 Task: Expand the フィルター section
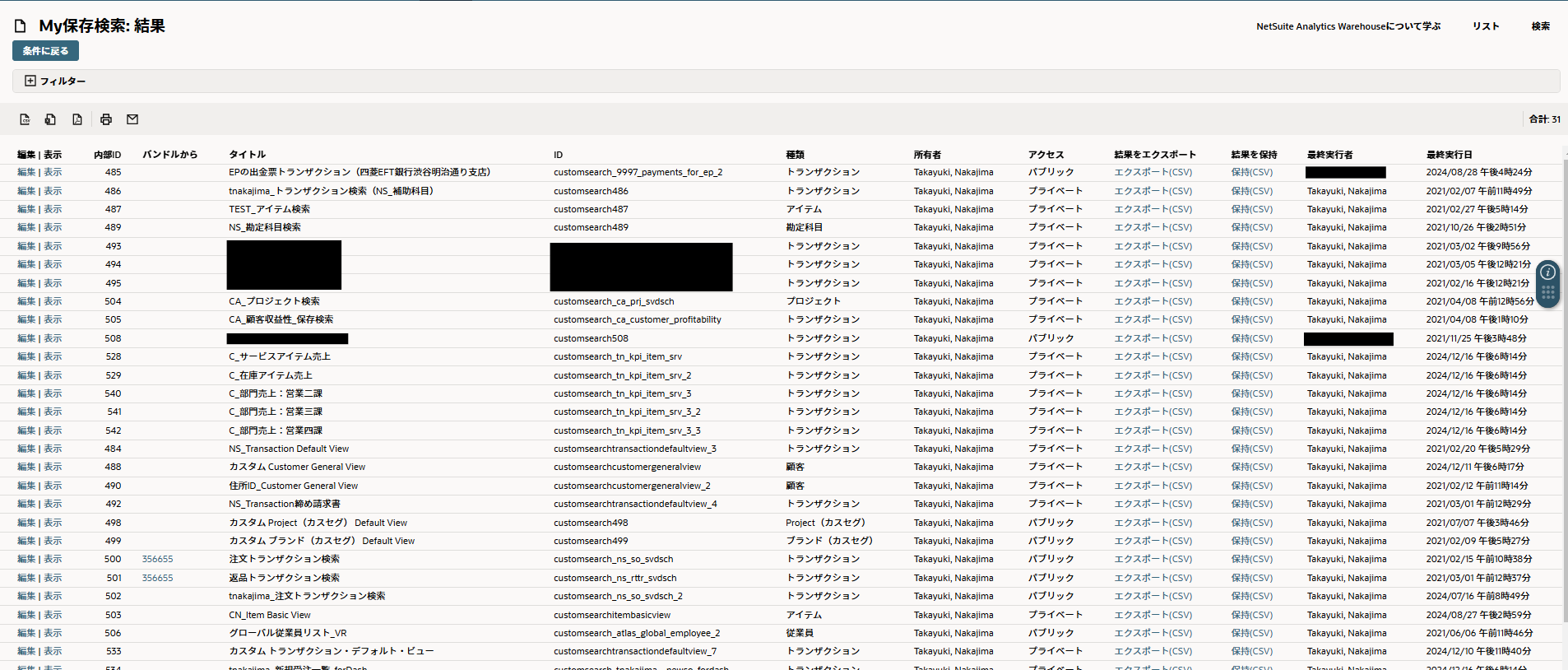[x=55, y=81]
